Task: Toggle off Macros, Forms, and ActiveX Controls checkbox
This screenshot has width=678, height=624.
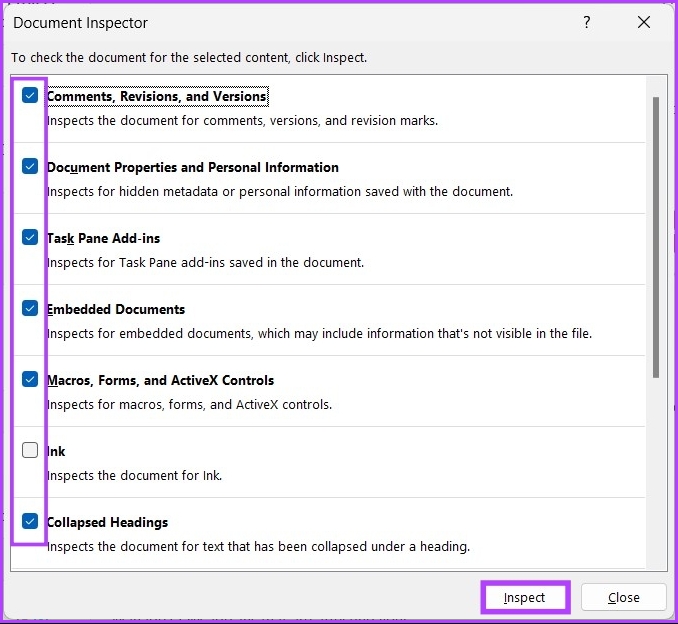Action: coord(30,380)
